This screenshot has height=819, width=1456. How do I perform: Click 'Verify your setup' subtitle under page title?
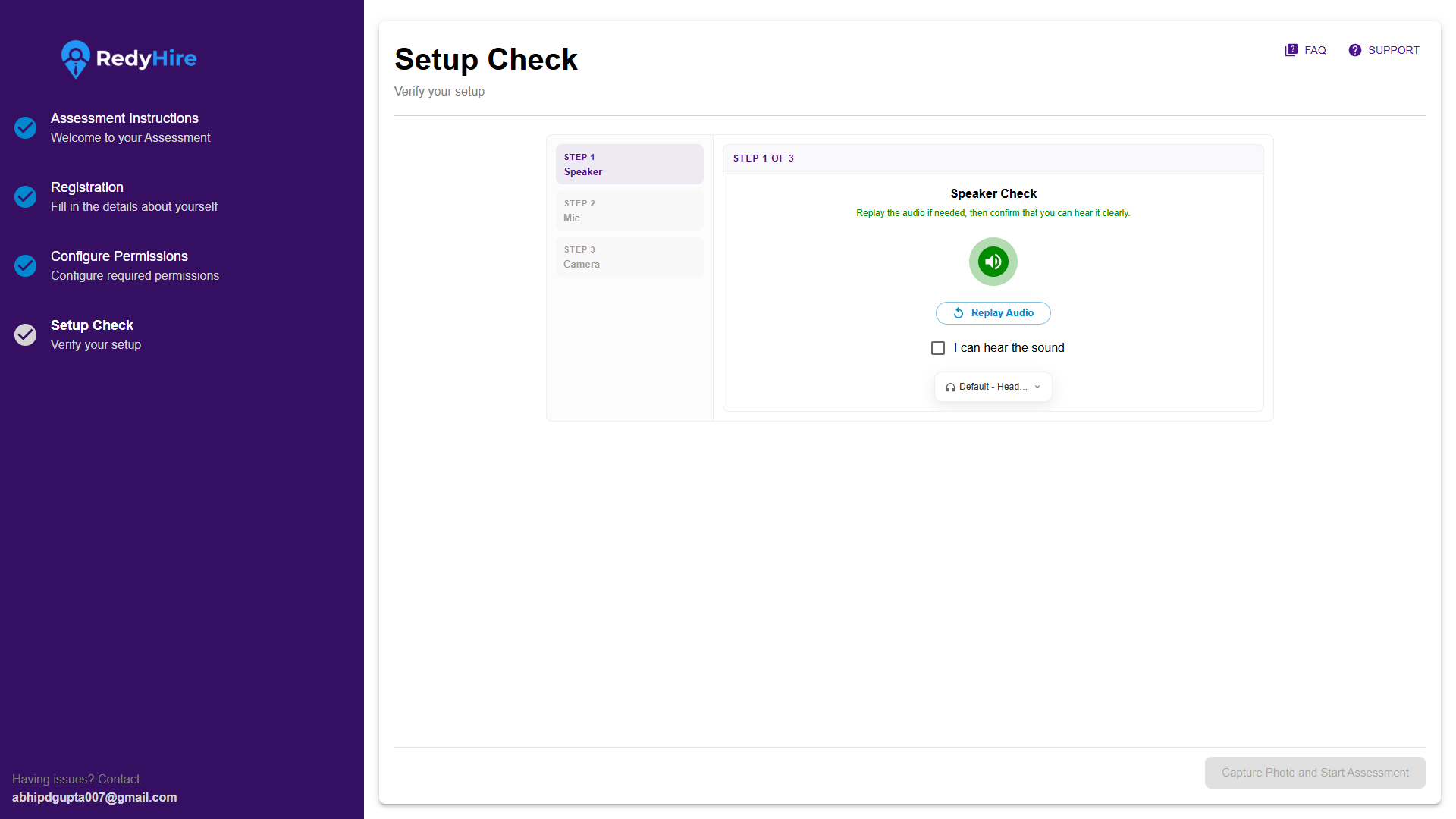439,92
